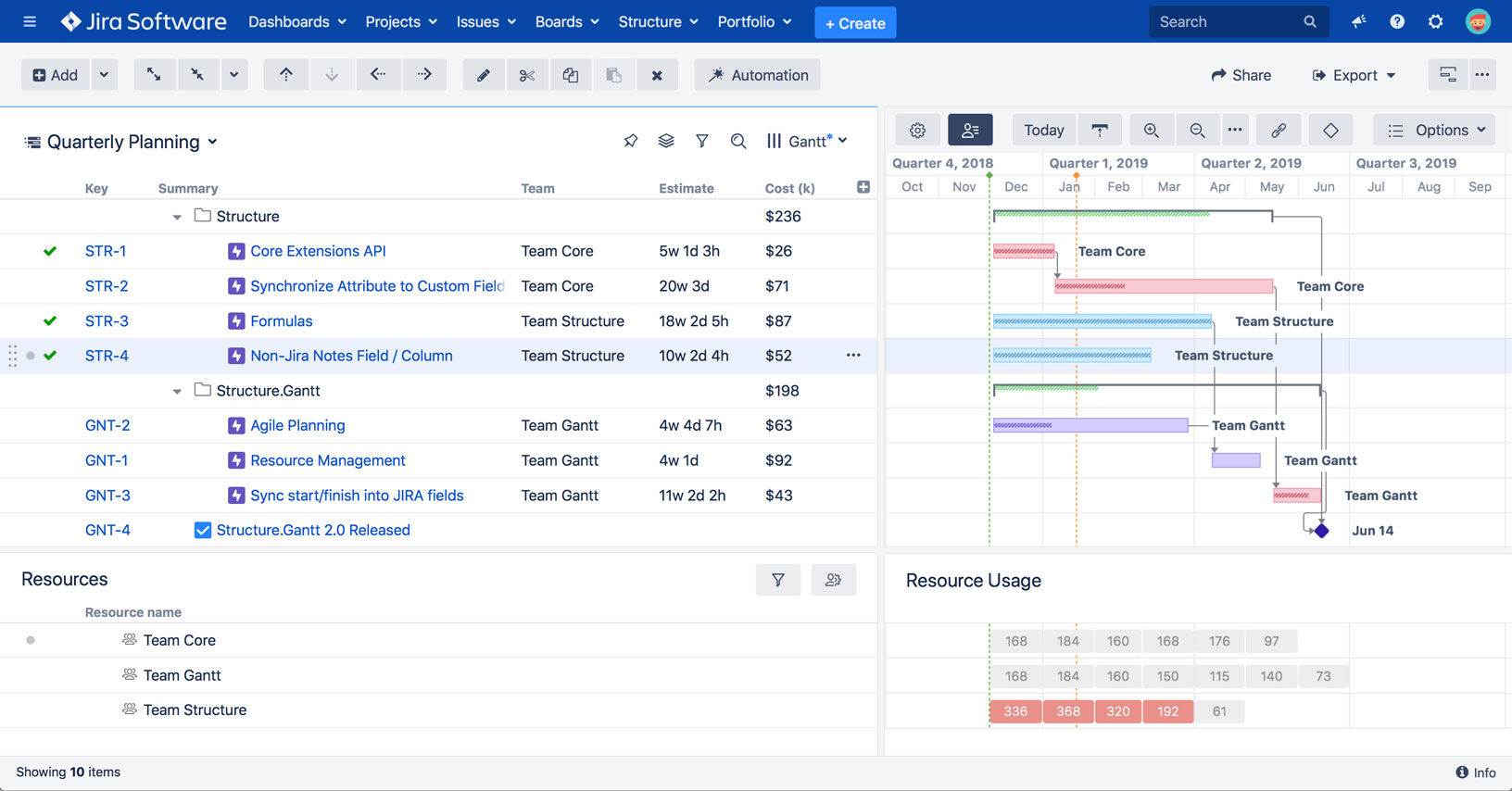Zoom out on the Gantt timeline
1512x791 pixels.
point(1197,131)
